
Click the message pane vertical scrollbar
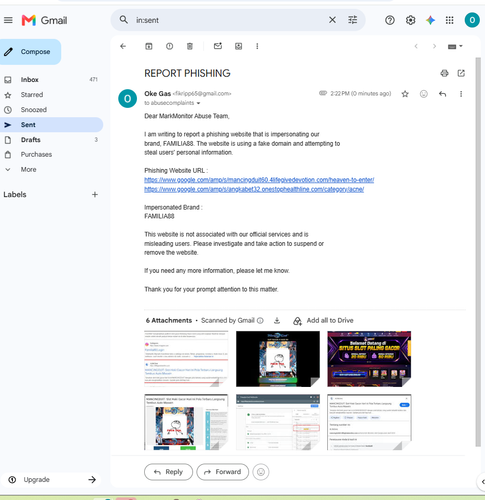[478, 252]
